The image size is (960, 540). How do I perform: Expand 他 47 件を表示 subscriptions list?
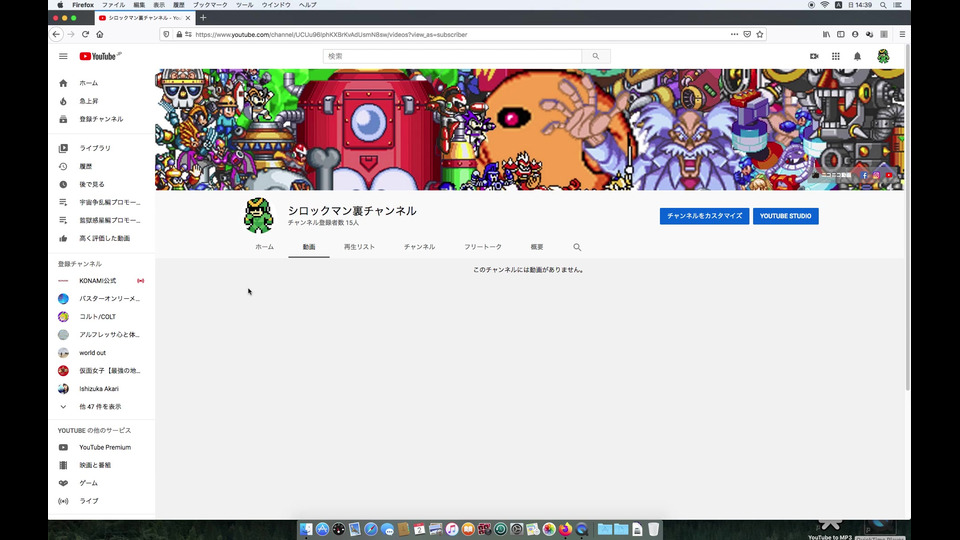(102, 407)
